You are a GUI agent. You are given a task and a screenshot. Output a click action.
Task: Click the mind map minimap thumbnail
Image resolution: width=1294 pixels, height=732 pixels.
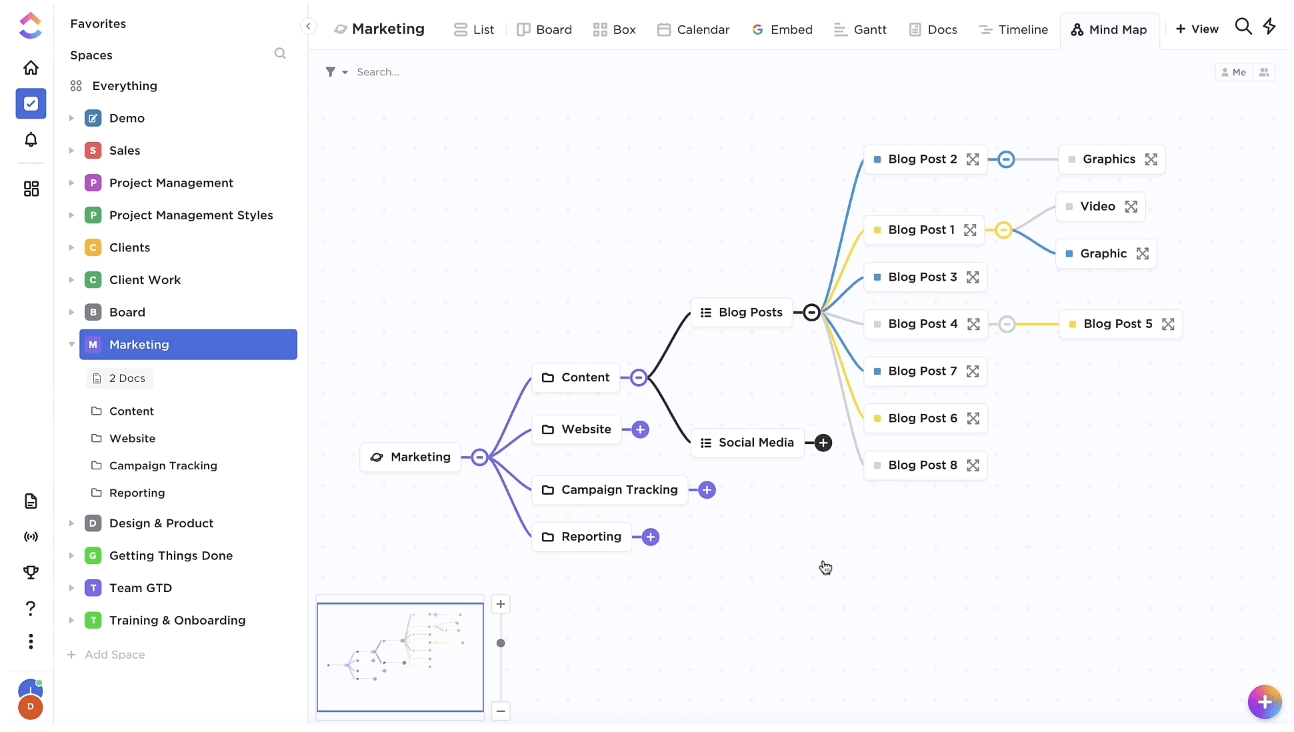(x=400, y=657)
